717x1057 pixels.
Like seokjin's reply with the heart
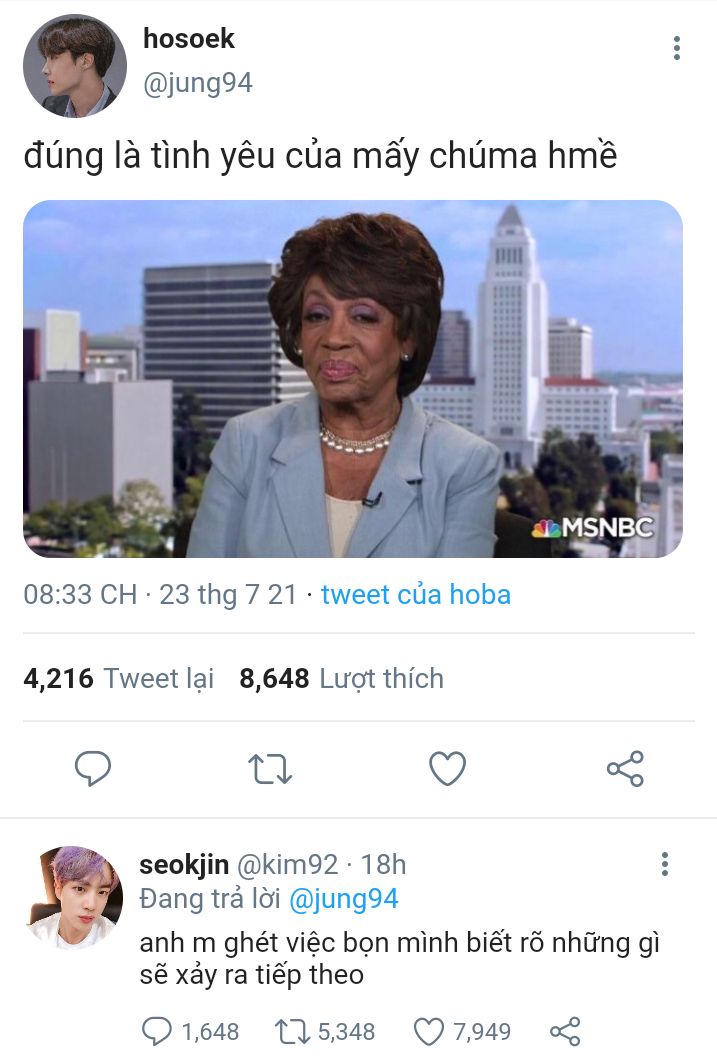tap(428, 1031)
